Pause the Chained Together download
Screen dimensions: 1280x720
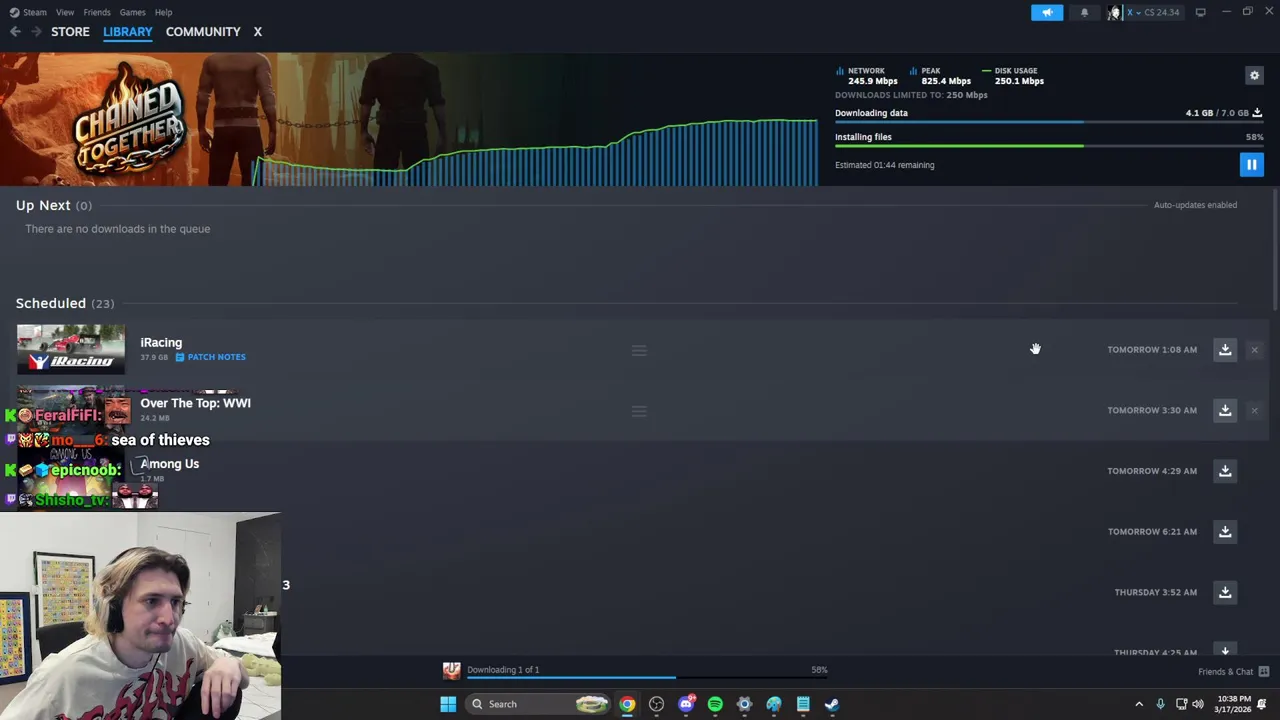[1251, 165]
